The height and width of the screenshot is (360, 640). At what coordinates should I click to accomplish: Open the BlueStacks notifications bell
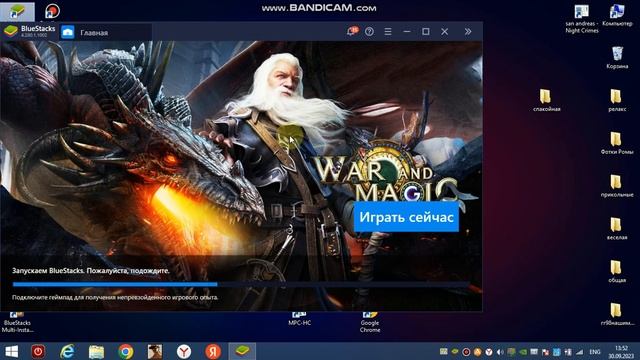pos(351,31)
